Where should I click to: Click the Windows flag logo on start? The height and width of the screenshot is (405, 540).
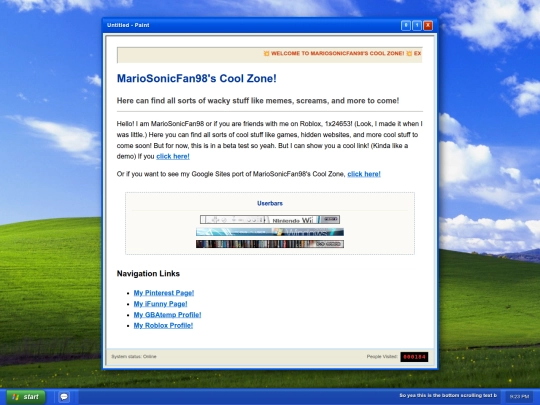click(x=15, y=397)
